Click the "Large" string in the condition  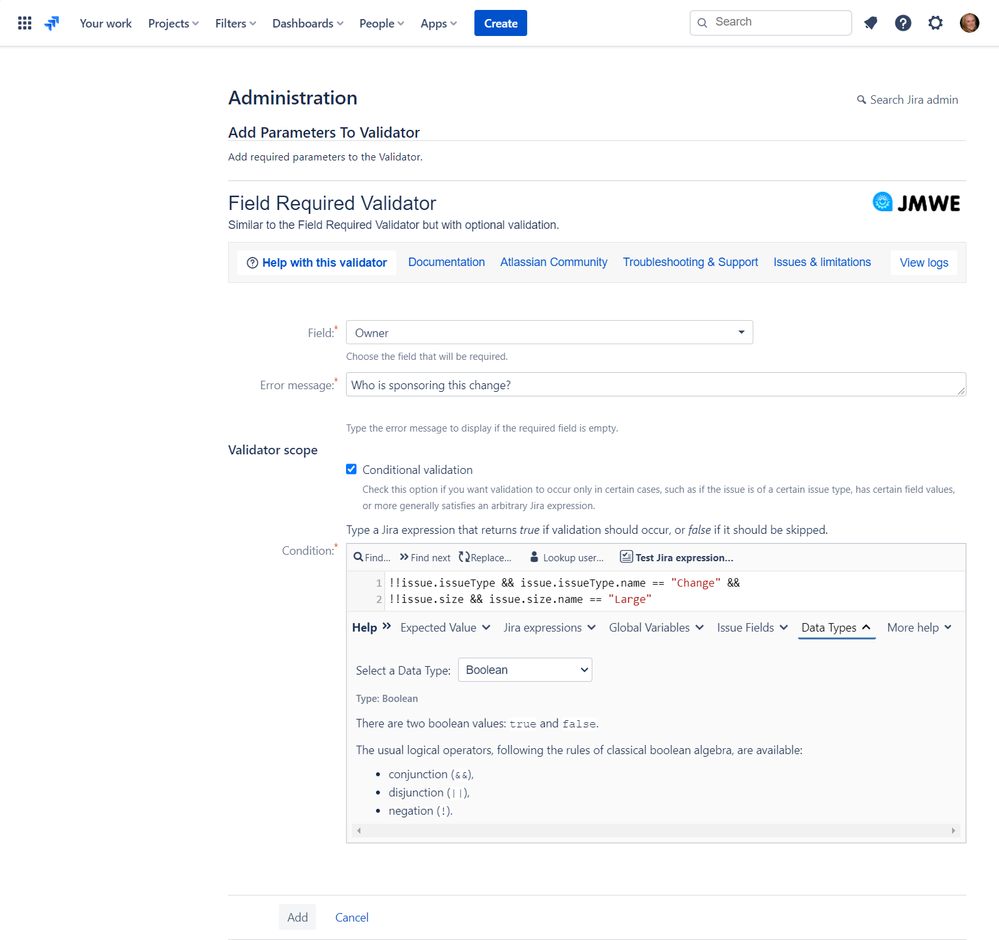tap(629, 599)
